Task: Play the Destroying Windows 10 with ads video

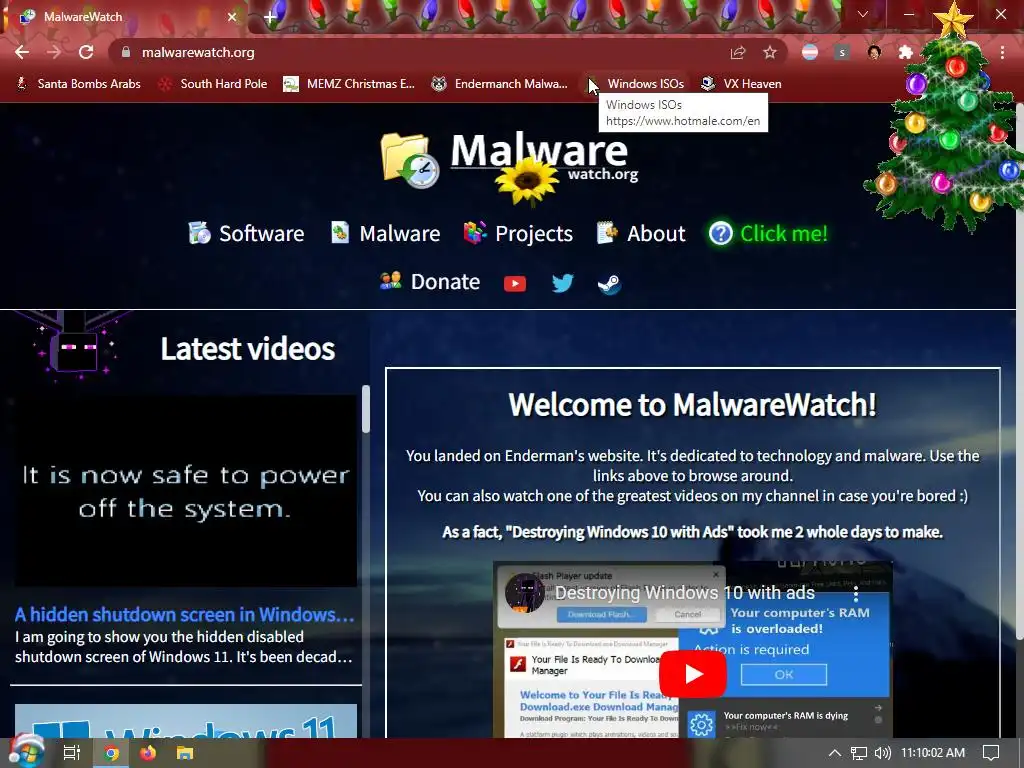Action: [x=692, y=673]
